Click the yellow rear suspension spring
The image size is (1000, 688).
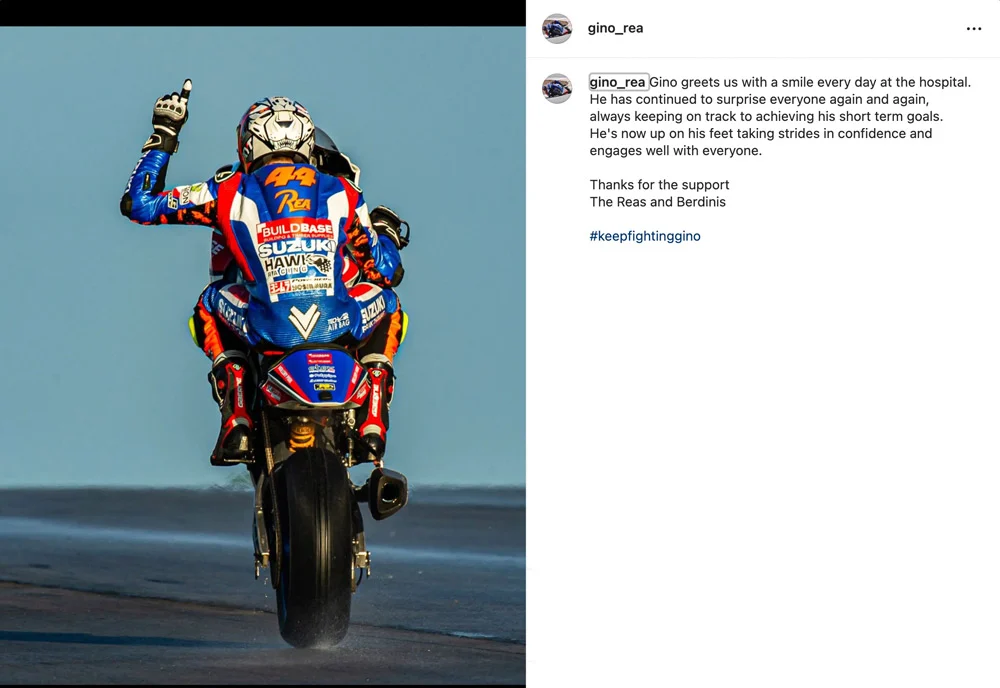(x=301, y=434)
